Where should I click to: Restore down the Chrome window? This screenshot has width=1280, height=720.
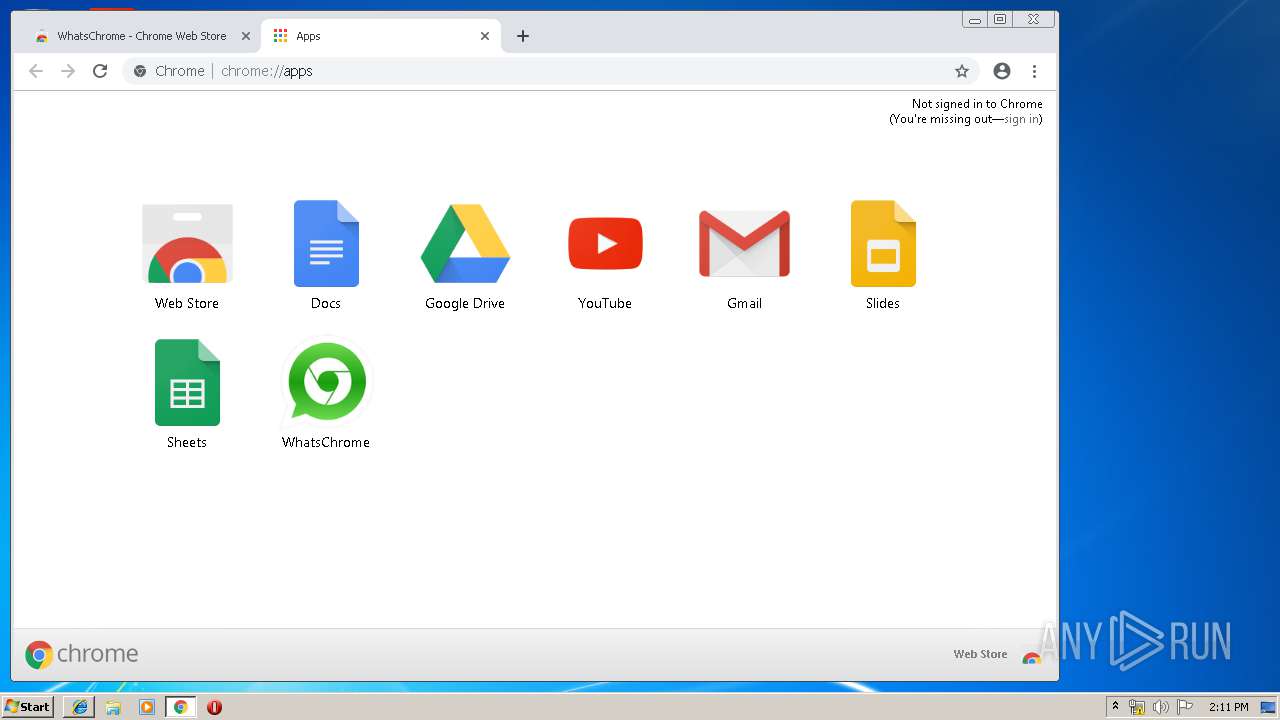pyautogui.click(x=1000, y=19)
